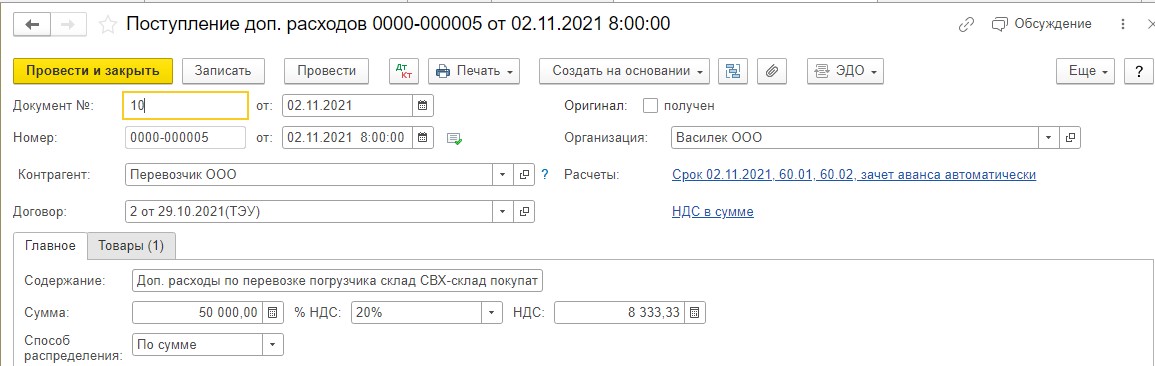
Task: Click the paperclip attached files icon
Action: coord(772,71)
